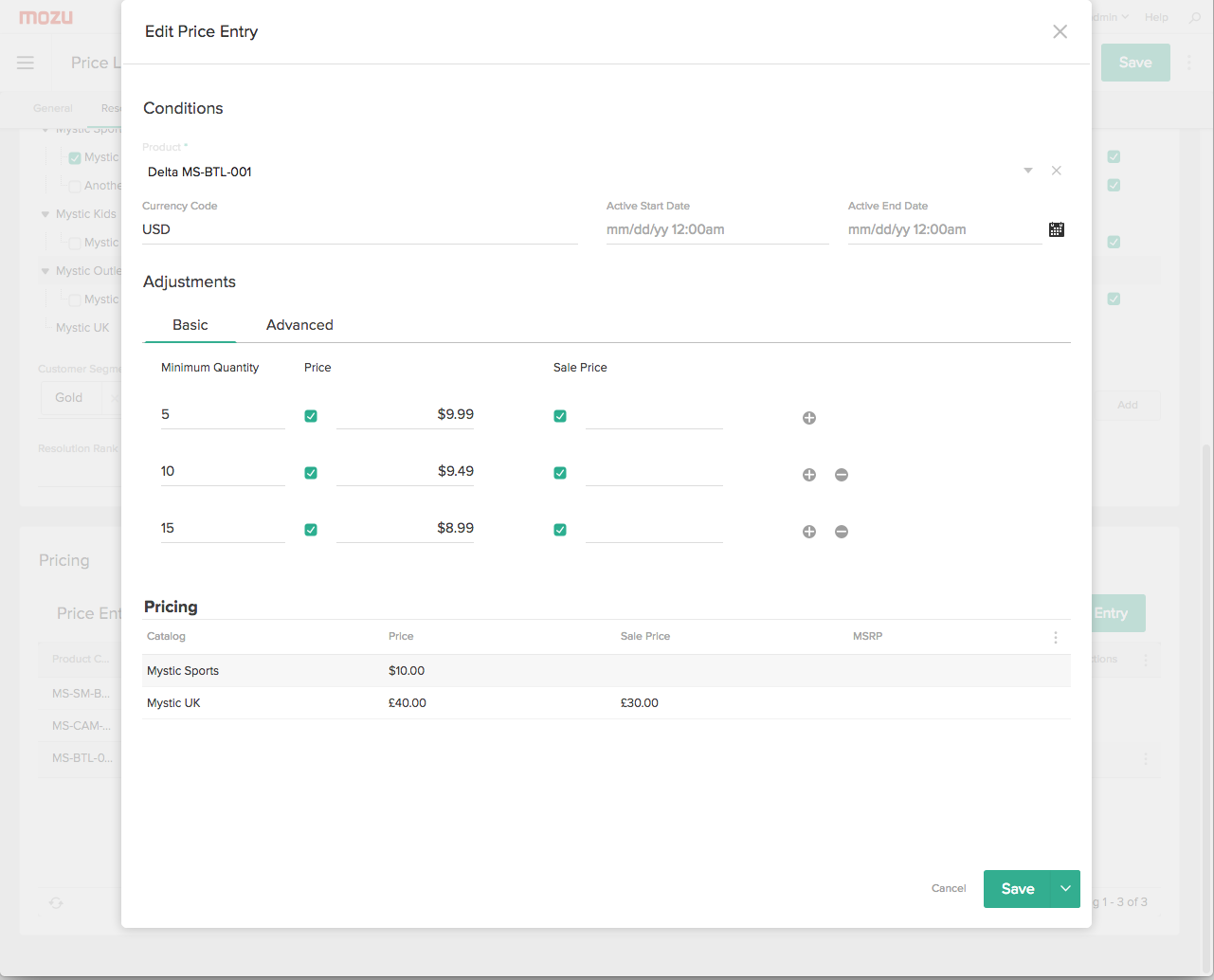Screen dimensions: 1214x980
Task: Open the background price entries grid column options
Action: tap(1146, 659)
